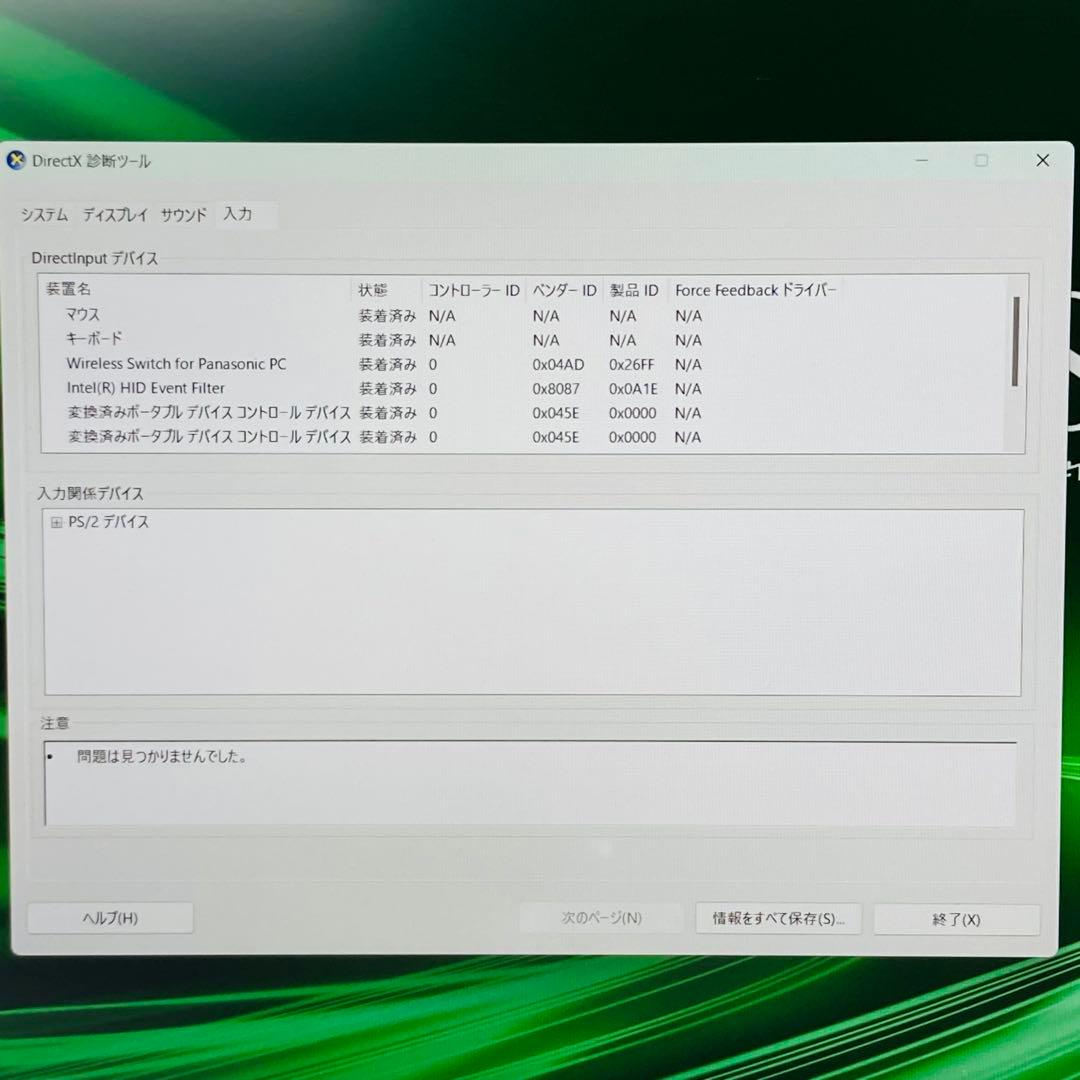1080x1080 pixels.
Task: Click 情報をすべて保存(S) to save all information
Action: pyautogui.click(x=778, y=918)
